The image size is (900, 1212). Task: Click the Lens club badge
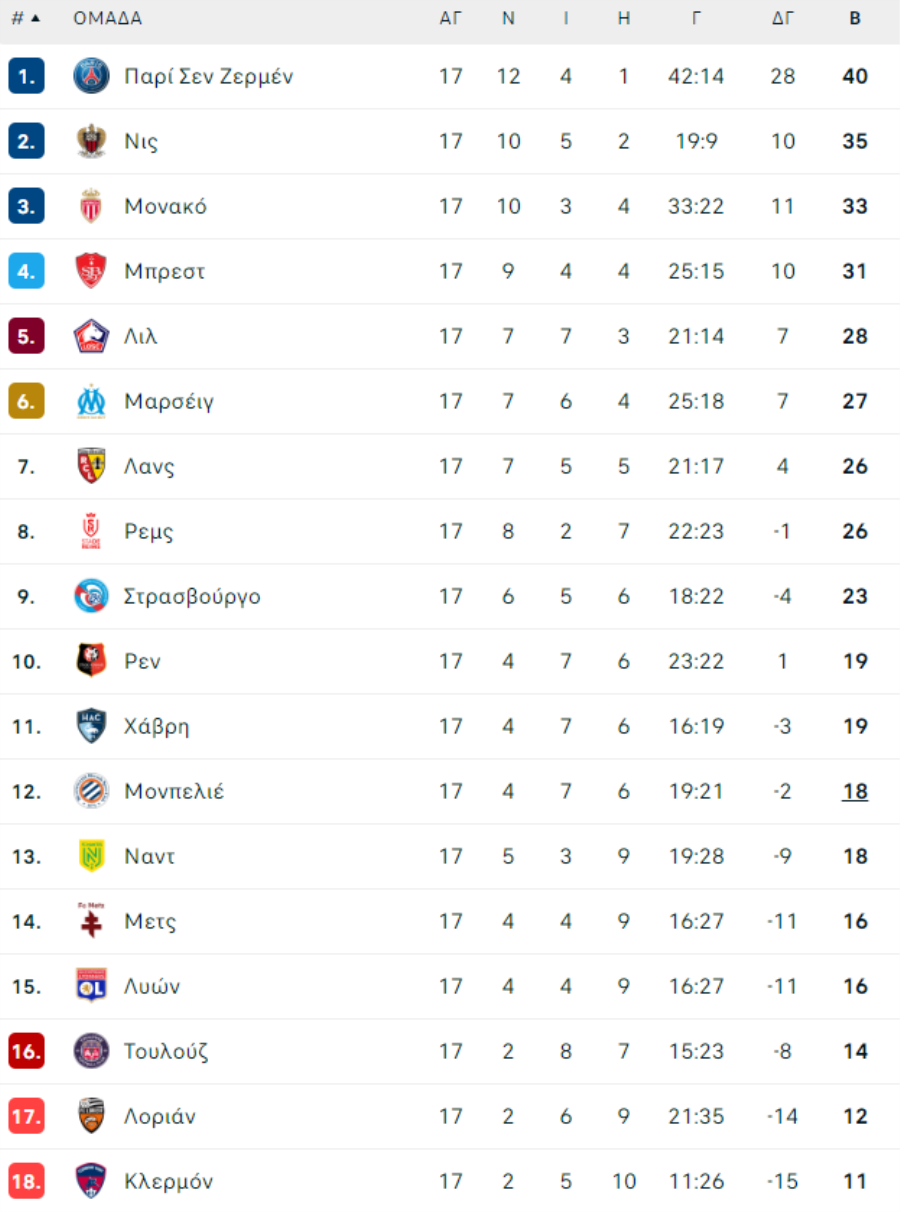pyautogui.click(x=91, y=466)
